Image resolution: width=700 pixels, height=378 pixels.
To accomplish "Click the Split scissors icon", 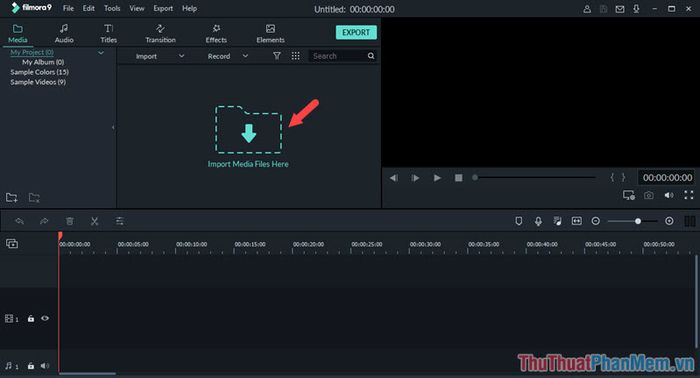I will (94, 221).
